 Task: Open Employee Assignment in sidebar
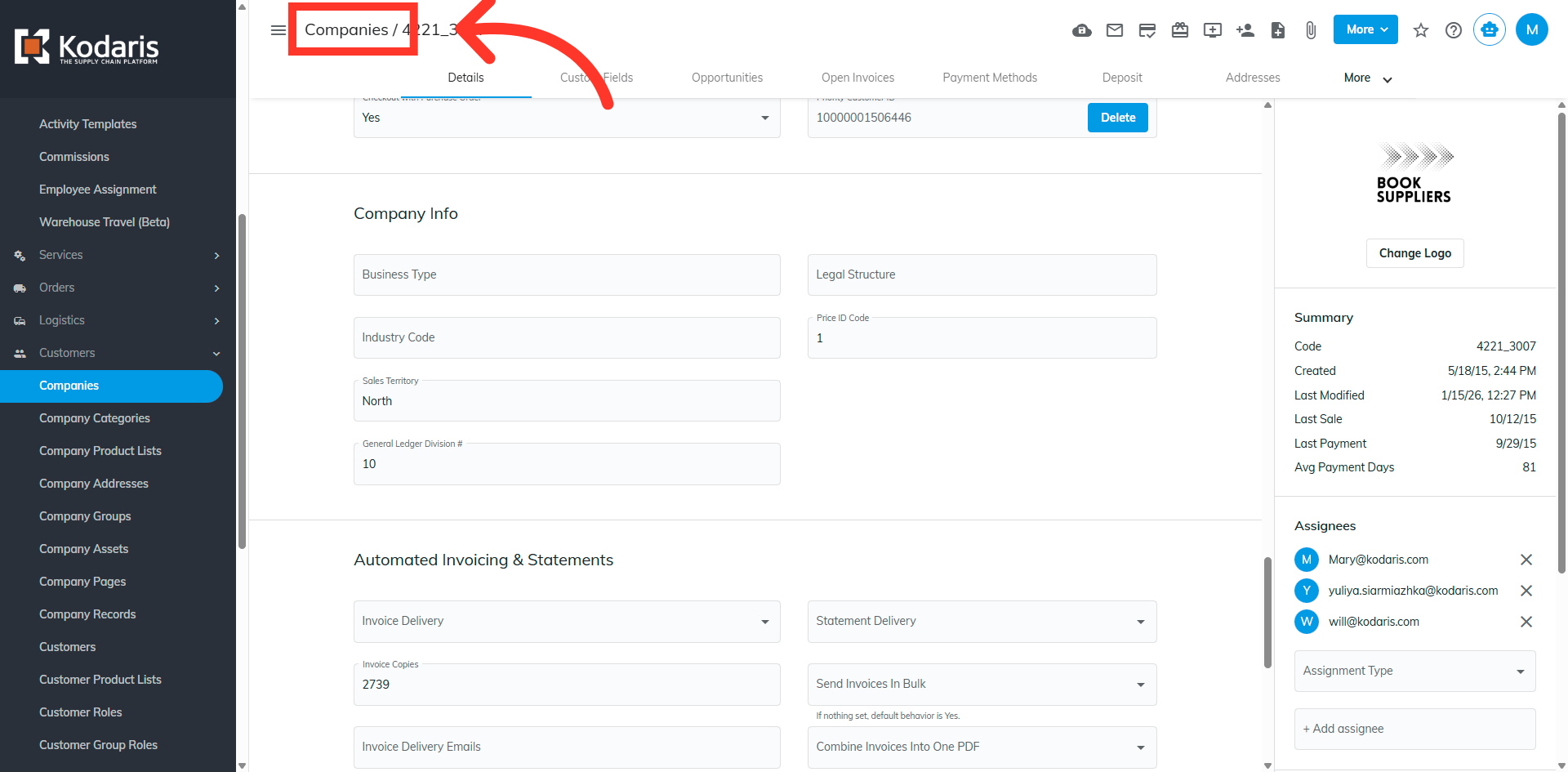click(x=98, y=190)
